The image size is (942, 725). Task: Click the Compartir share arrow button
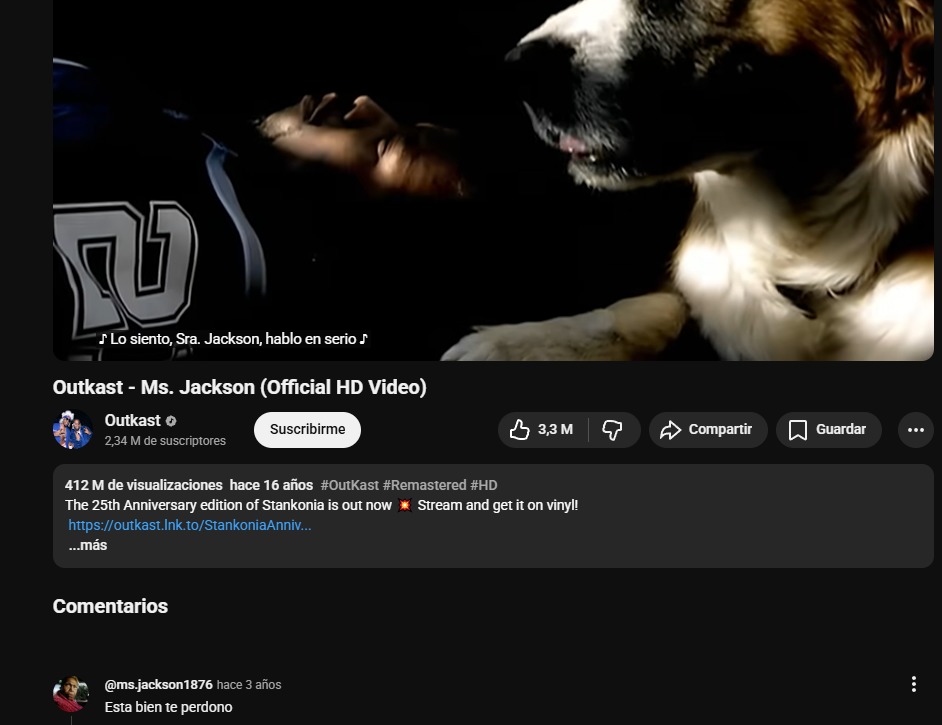pos(707,430)
